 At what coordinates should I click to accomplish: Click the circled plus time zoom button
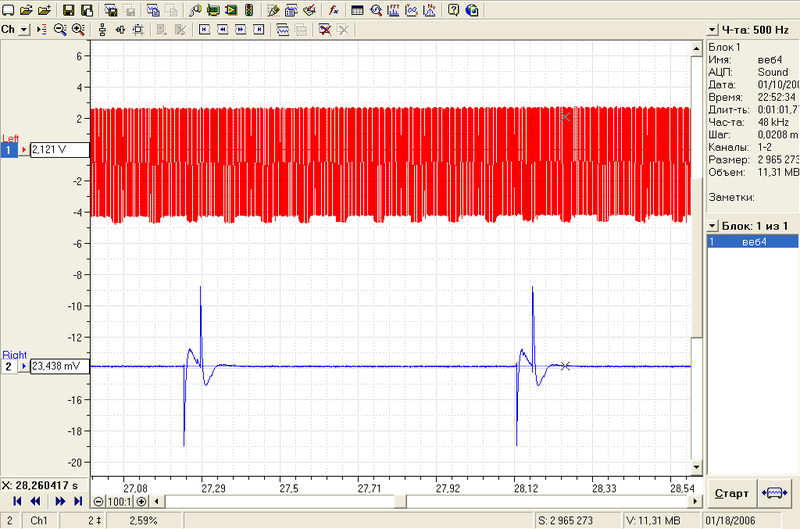pyautogui.click(x=141, y=501)
